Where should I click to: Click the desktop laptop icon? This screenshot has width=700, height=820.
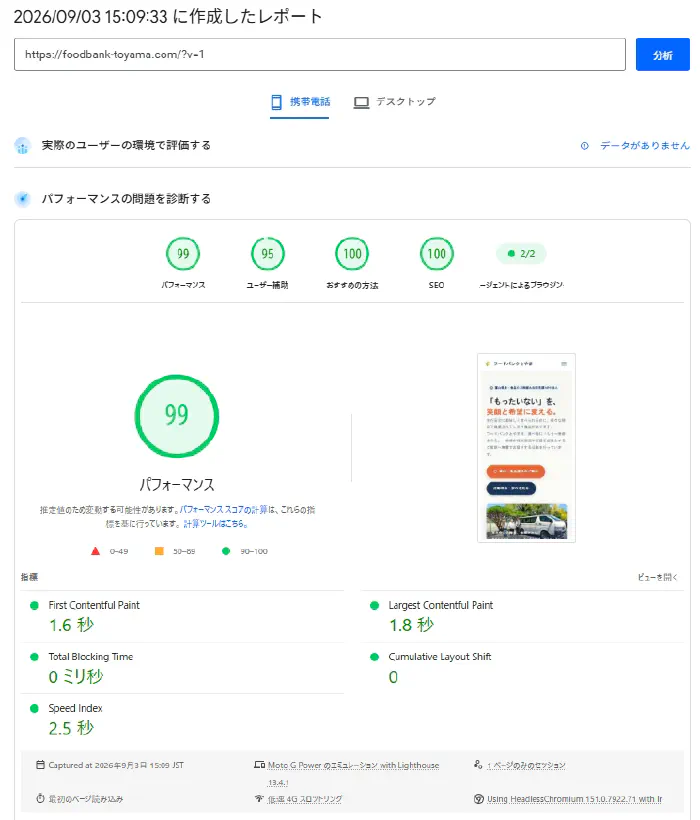tap(361, 102)
